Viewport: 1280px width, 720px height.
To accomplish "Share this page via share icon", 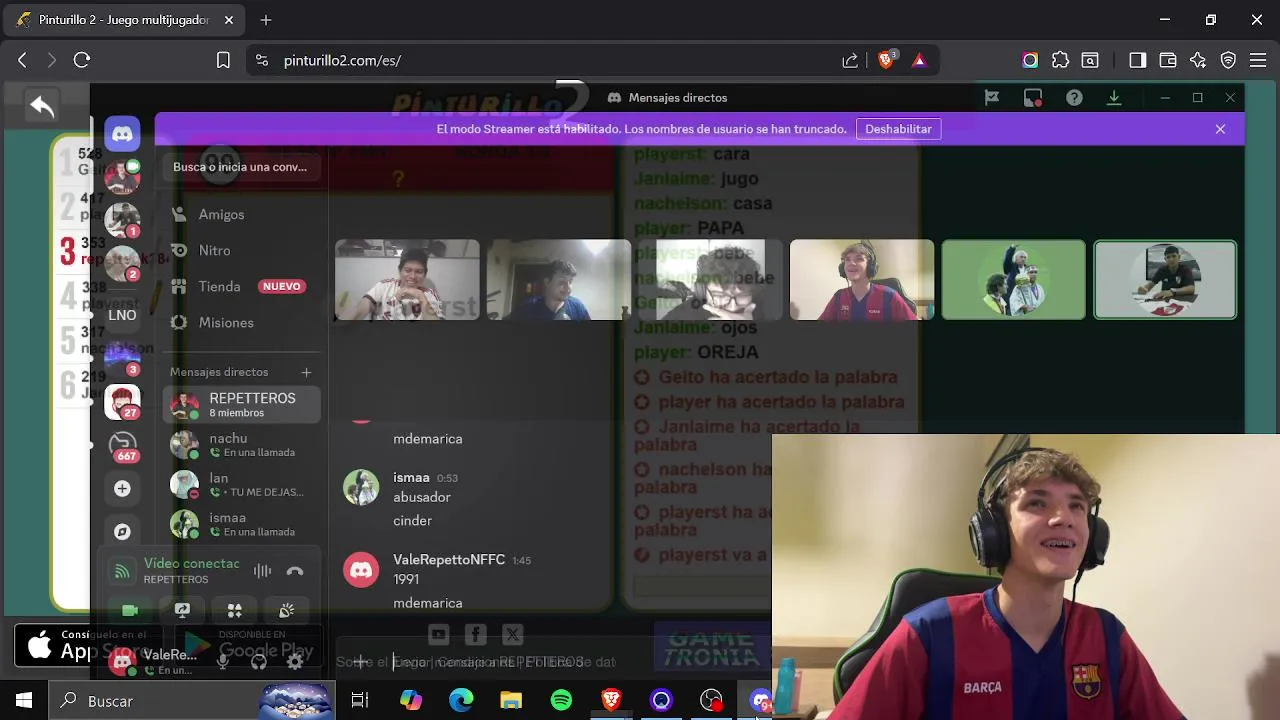I will (850, 60).
